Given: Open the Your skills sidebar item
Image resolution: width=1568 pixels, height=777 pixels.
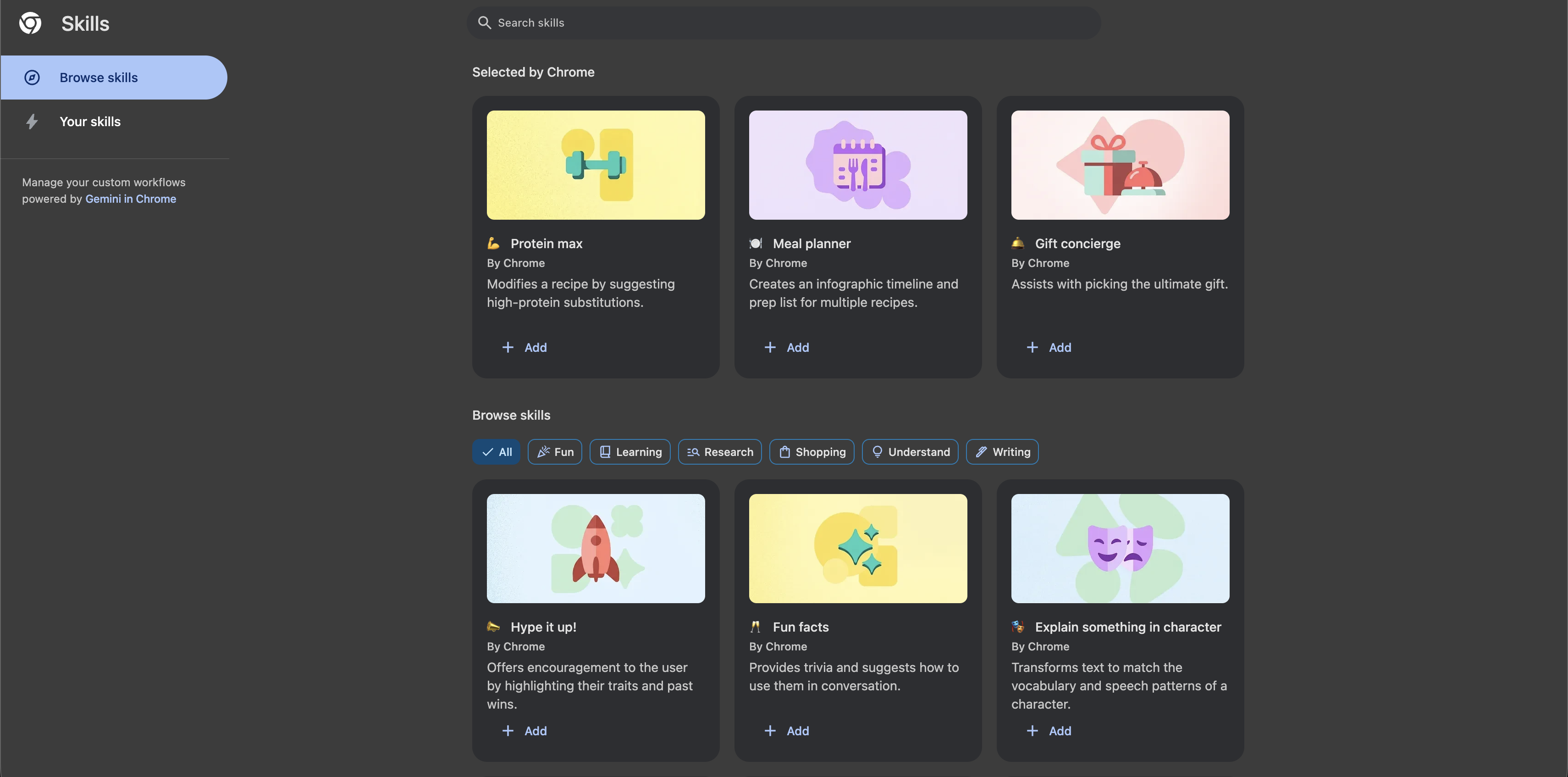Looking at the screenshot, I should (114, 122).
